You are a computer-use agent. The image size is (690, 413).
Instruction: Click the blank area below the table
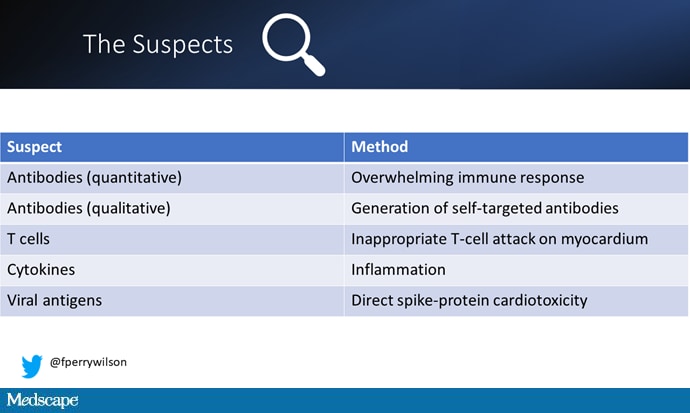click(x=400, y=350)
